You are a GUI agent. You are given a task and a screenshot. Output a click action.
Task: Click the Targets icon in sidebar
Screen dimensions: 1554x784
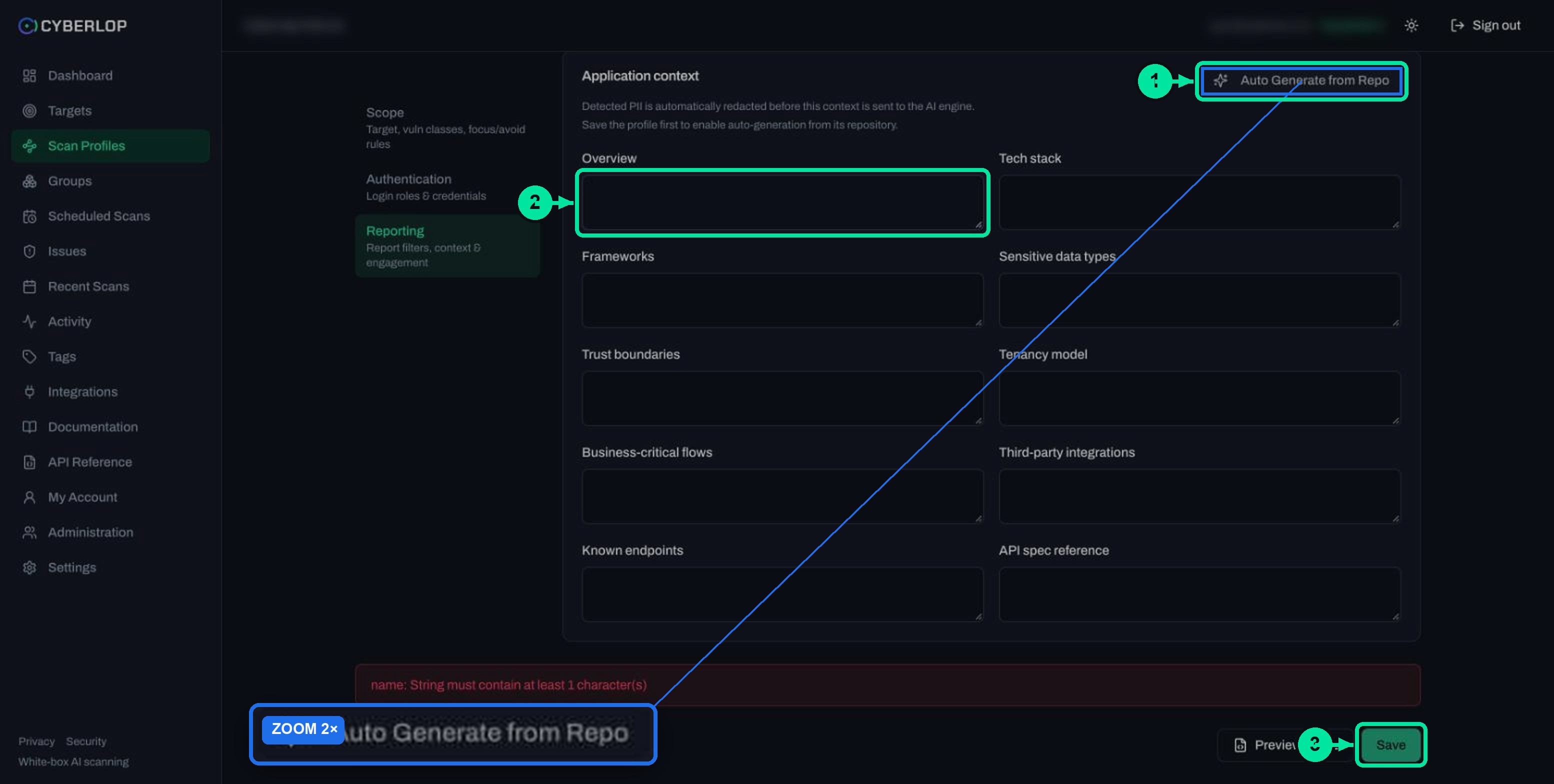29,110
